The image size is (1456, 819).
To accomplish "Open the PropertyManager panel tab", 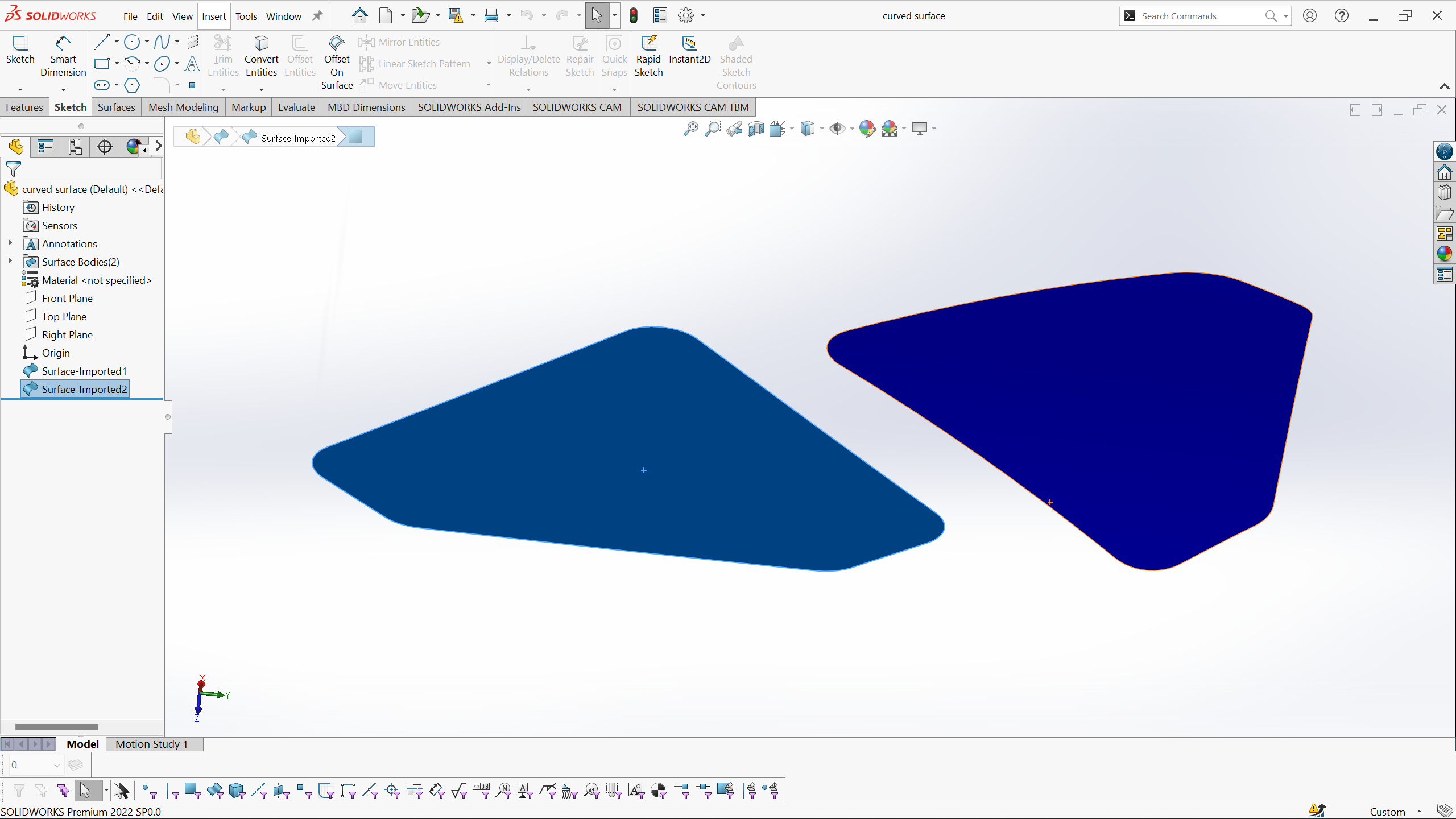I will click(45, 147).
